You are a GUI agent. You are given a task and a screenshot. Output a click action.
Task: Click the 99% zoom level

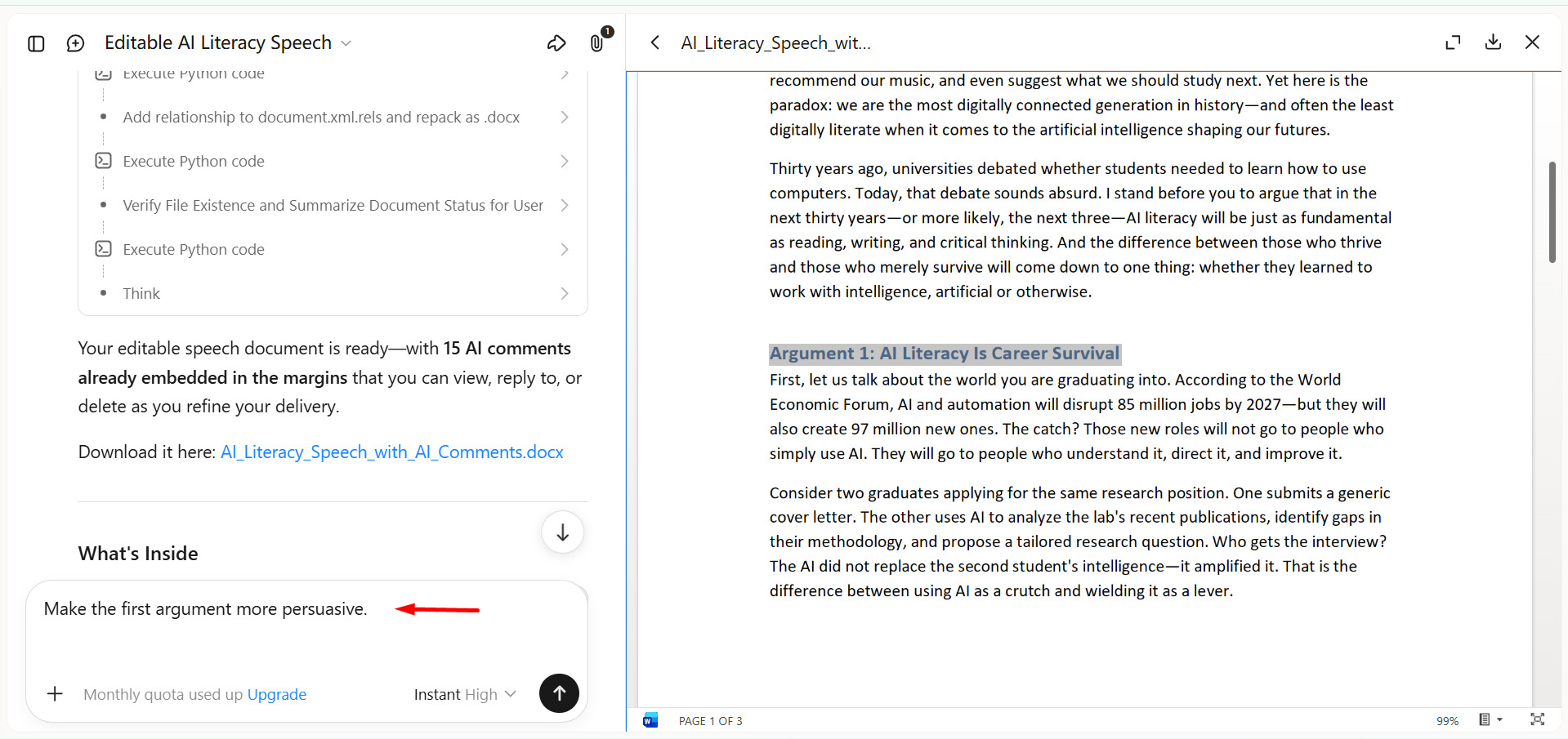click(x=1447, y=721)
